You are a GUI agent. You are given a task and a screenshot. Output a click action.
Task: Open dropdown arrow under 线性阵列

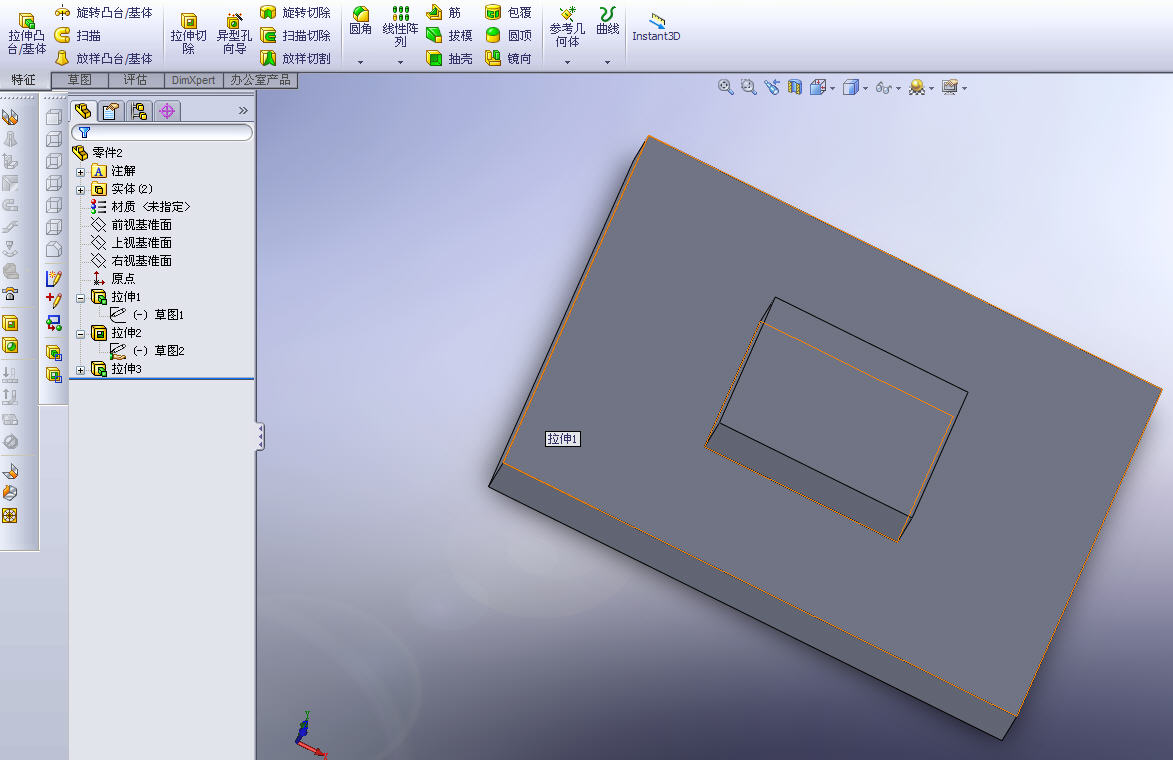pyautogui.click(x=400, y=62)
